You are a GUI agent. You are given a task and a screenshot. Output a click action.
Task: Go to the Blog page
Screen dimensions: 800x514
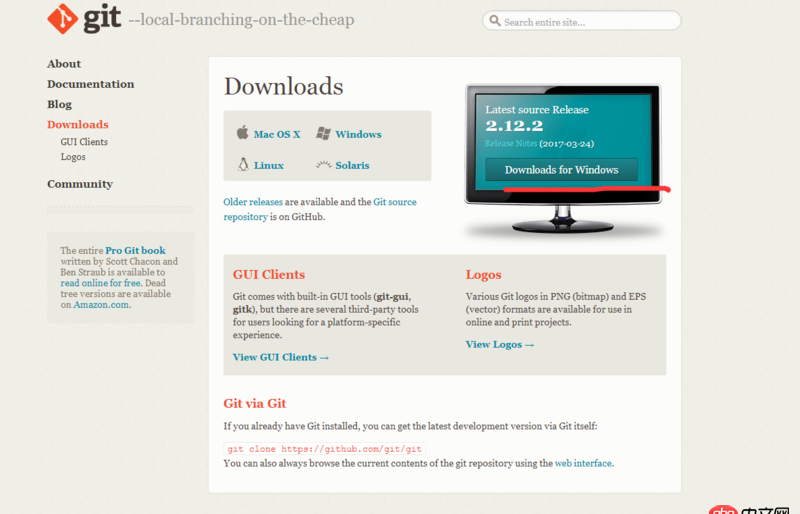pyautogui.click(x=59, y=104)
